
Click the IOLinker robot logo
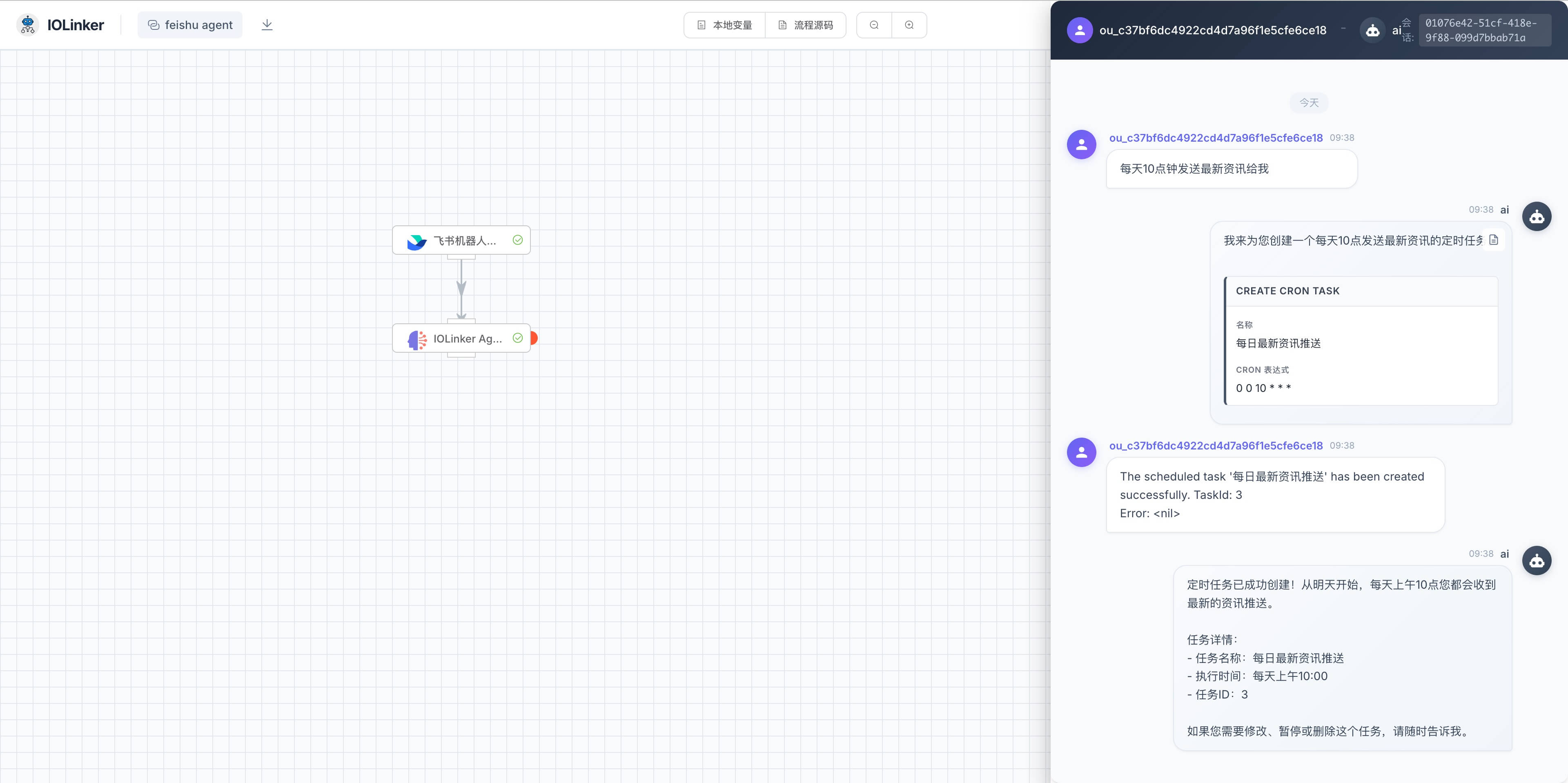(27, 24)
